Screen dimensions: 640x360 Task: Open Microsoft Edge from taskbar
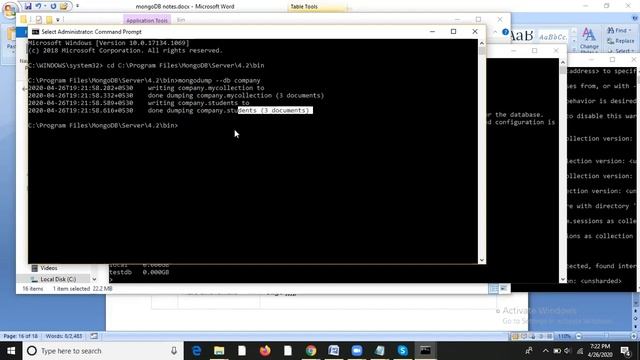click(x=196, y=351)
